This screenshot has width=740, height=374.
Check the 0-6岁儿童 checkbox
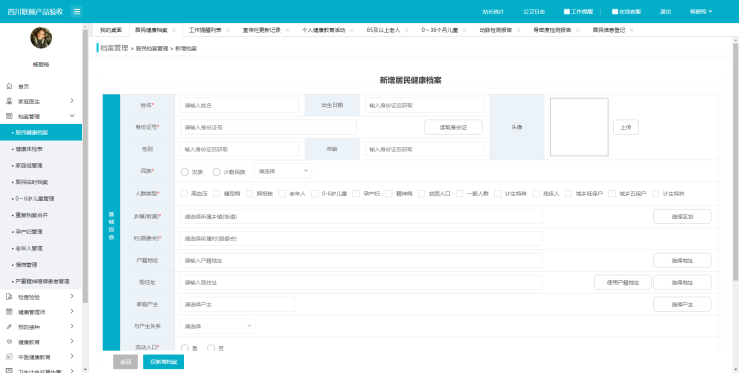click(x=315, y=194)
